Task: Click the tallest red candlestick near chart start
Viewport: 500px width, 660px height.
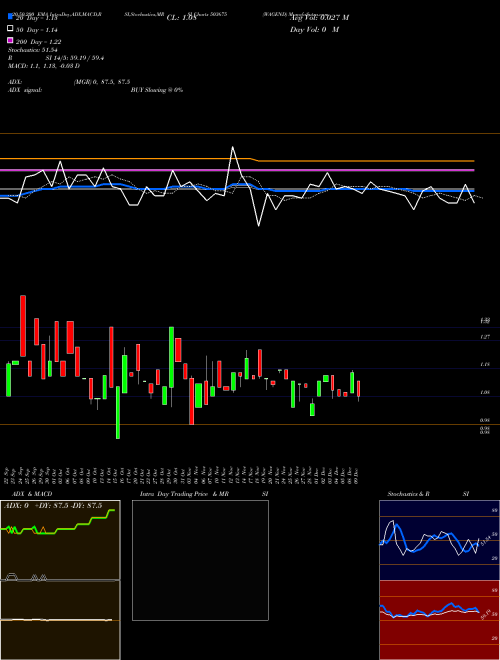Action: (x=23, y=326)
